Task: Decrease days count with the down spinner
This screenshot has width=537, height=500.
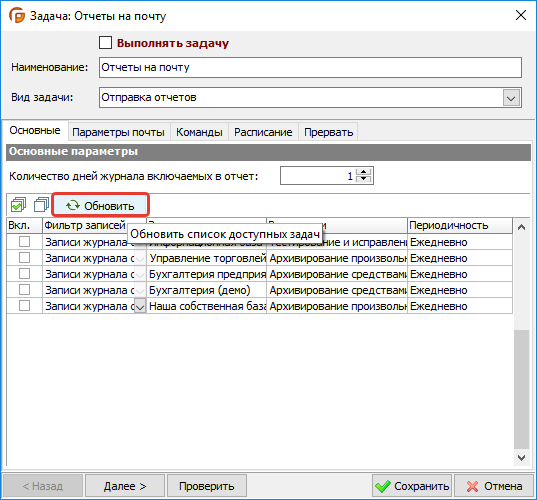Action: 364,180
